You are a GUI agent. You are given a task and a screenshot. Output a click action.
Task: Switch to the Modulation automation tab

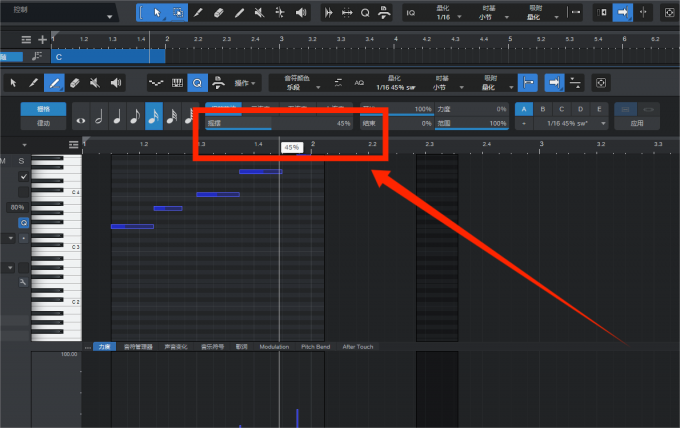(273, 347)
